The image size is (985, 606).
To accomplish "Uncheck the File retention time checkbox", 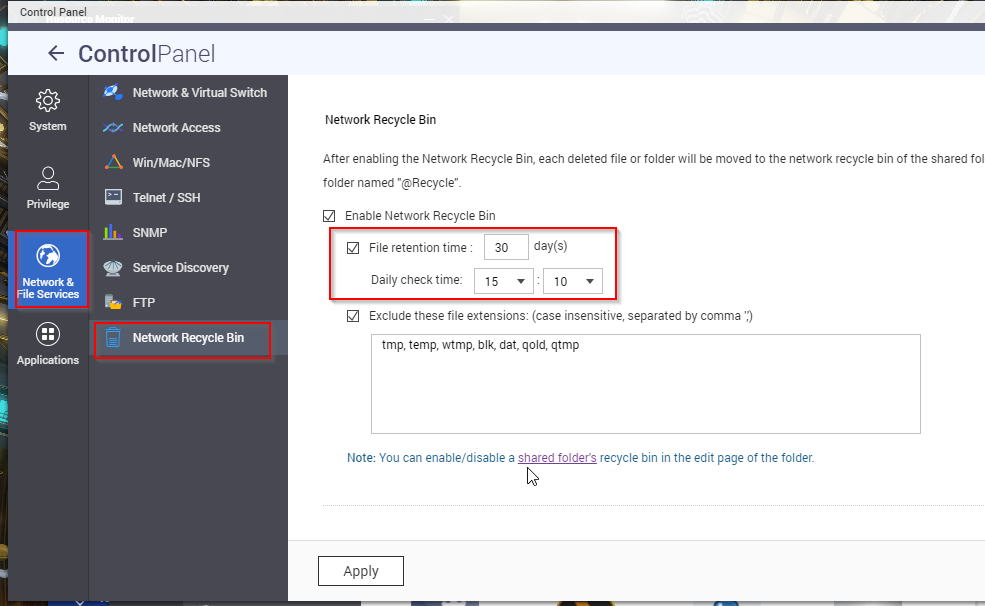I will point(352,248).
